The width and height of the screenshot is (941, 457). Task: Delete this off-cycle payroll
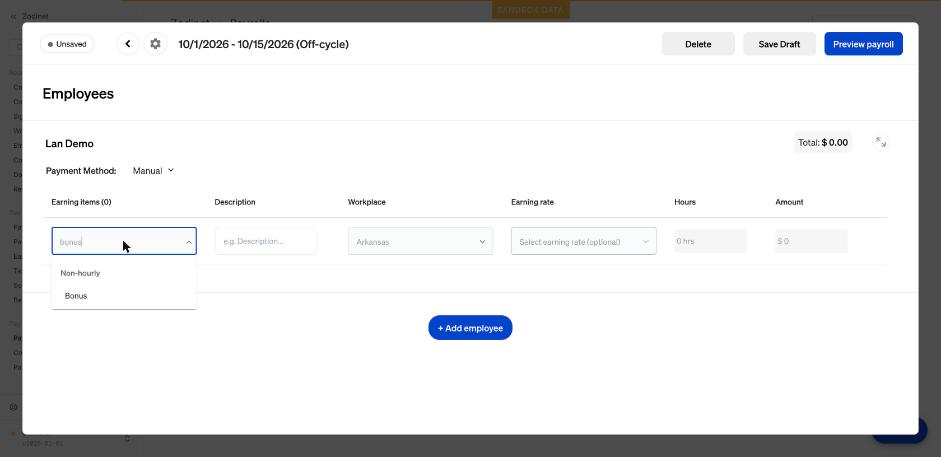[x=698, y=44]
